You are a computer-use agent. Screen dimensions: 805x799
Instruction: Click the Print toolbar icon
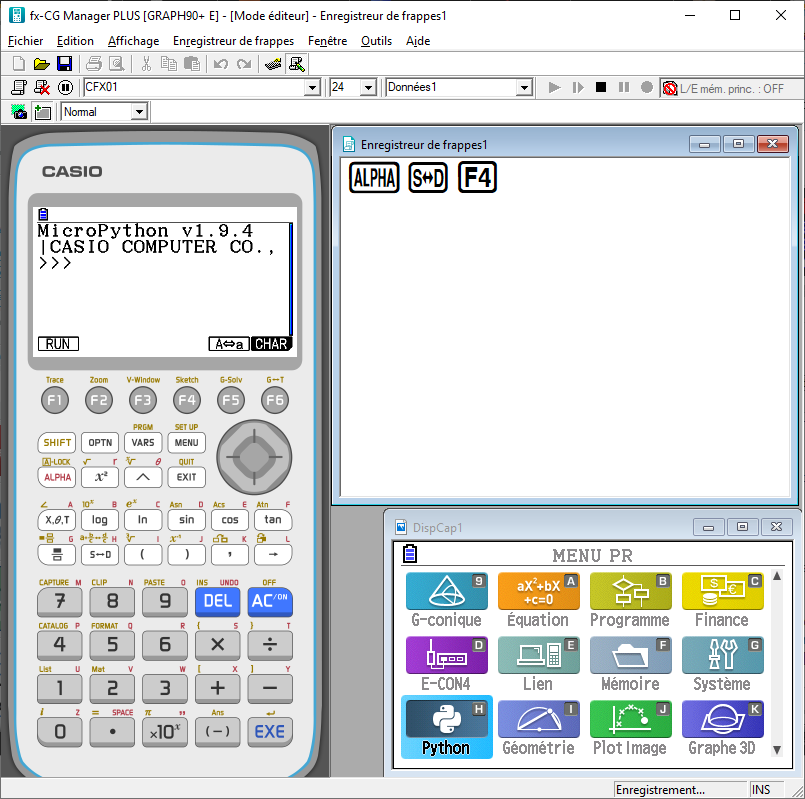94,64
